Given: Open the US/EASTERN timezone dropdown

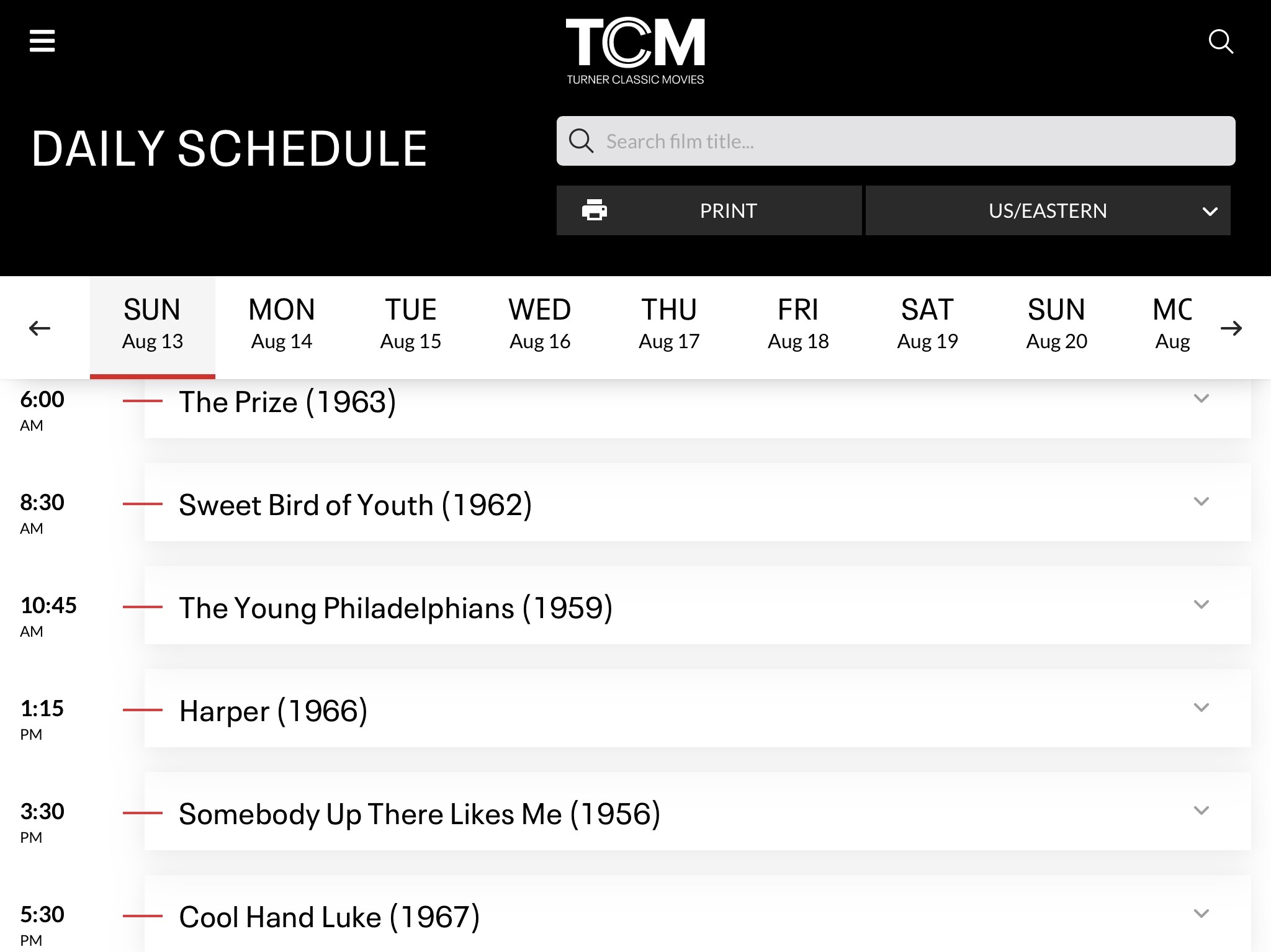Looking at the screenshot, I should pos(1048,210).
